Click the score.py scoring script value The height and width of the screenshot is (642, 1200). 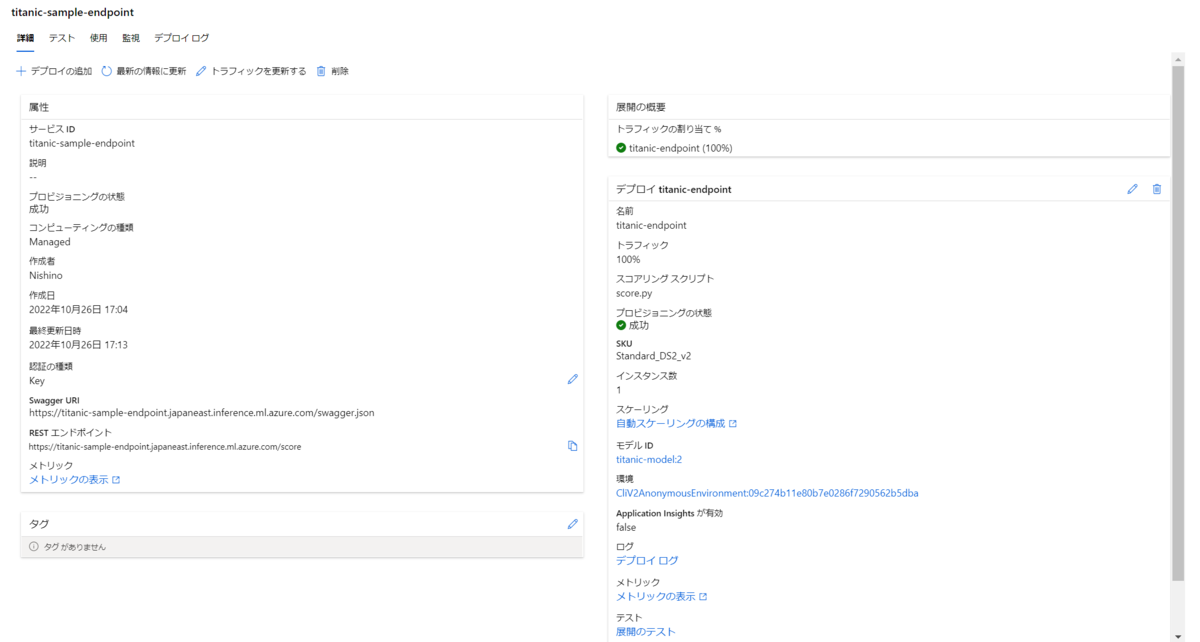coord(634,293)
